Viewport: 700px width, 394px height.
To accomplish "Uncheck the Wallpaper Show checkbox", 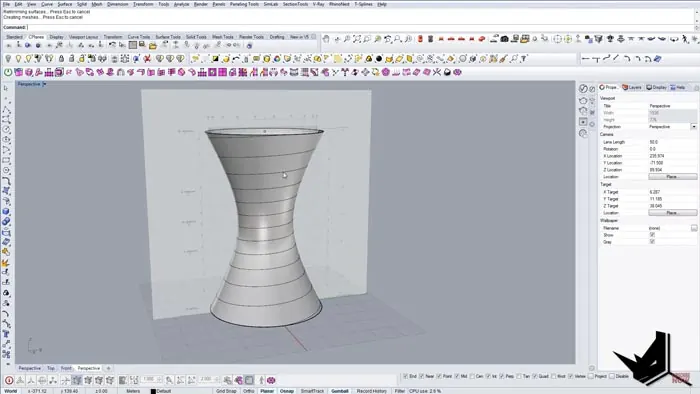I will [x=652, y=235].
